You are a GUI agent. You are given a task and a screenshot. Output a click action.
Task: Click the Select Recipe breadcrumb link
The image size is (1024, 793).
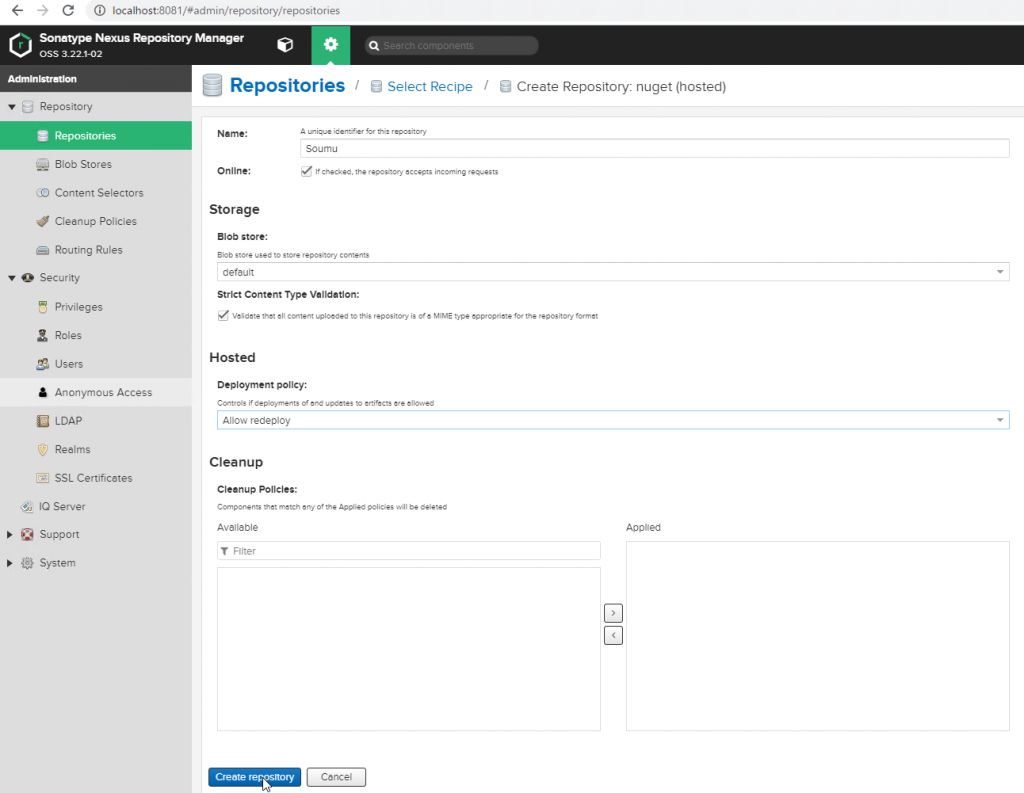(430, 86)
